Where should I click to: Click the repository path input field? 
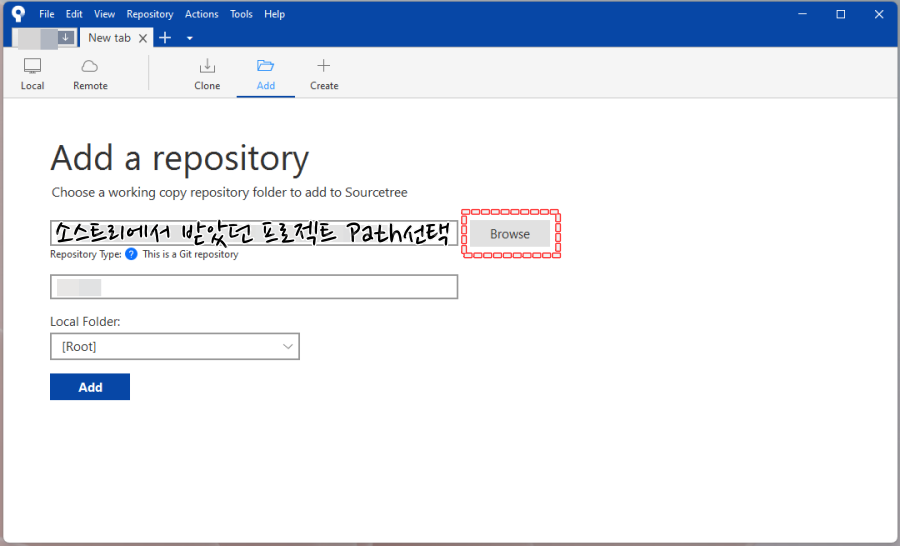(254, 233)
